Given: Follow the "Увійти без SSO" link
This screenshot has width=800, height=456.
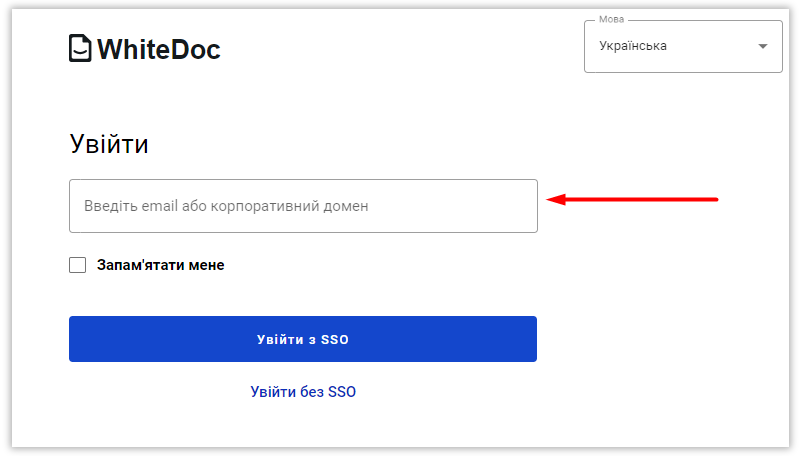Looking at the screenshot, I should [303, 392].
